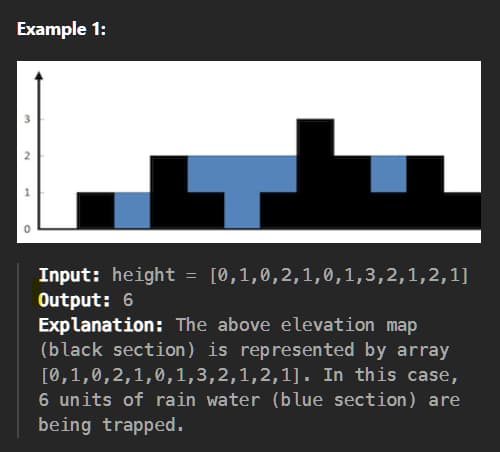Screen dimensions: 500x452
Task: Click the array in the explanation text
Action: click(x=170, y=375)
